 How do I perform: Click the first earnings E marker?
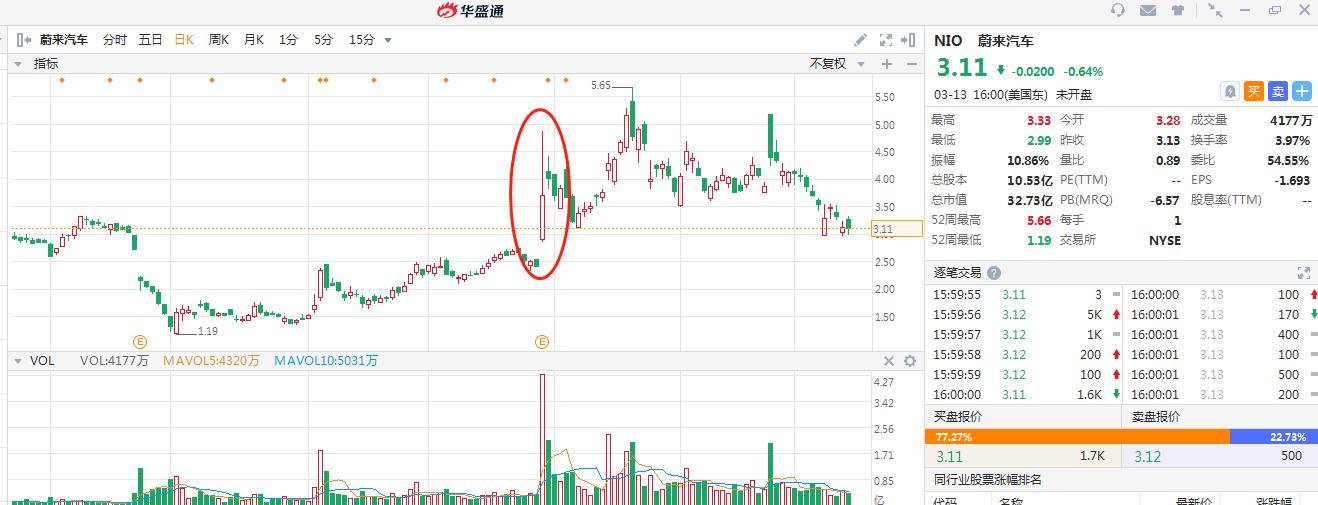[x=140, y=341]
